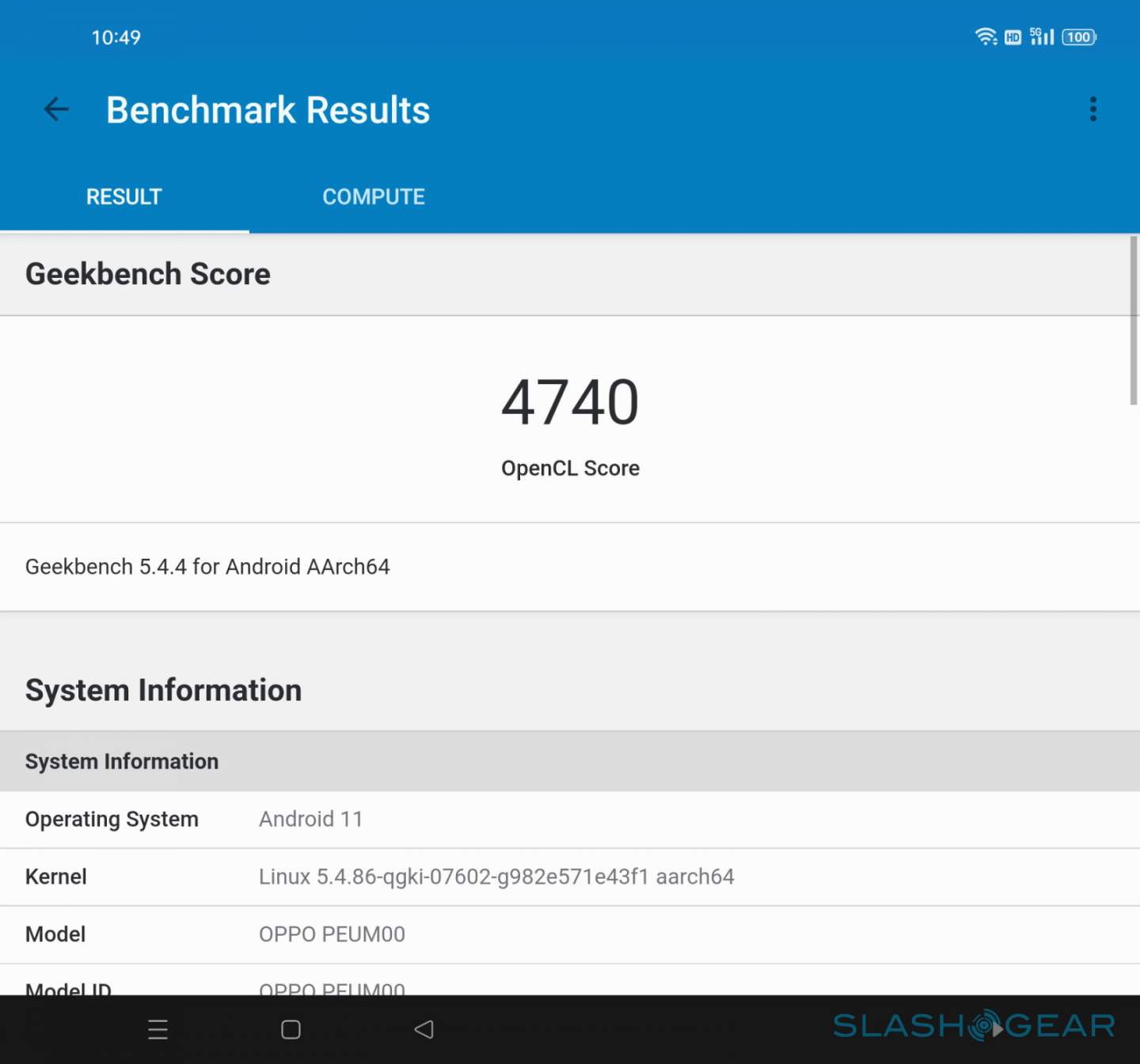Image resolution: width=1140 pixels, height=1064 pixels.
Task: Select the Kernel version row
Action: [x=570, y=877]
